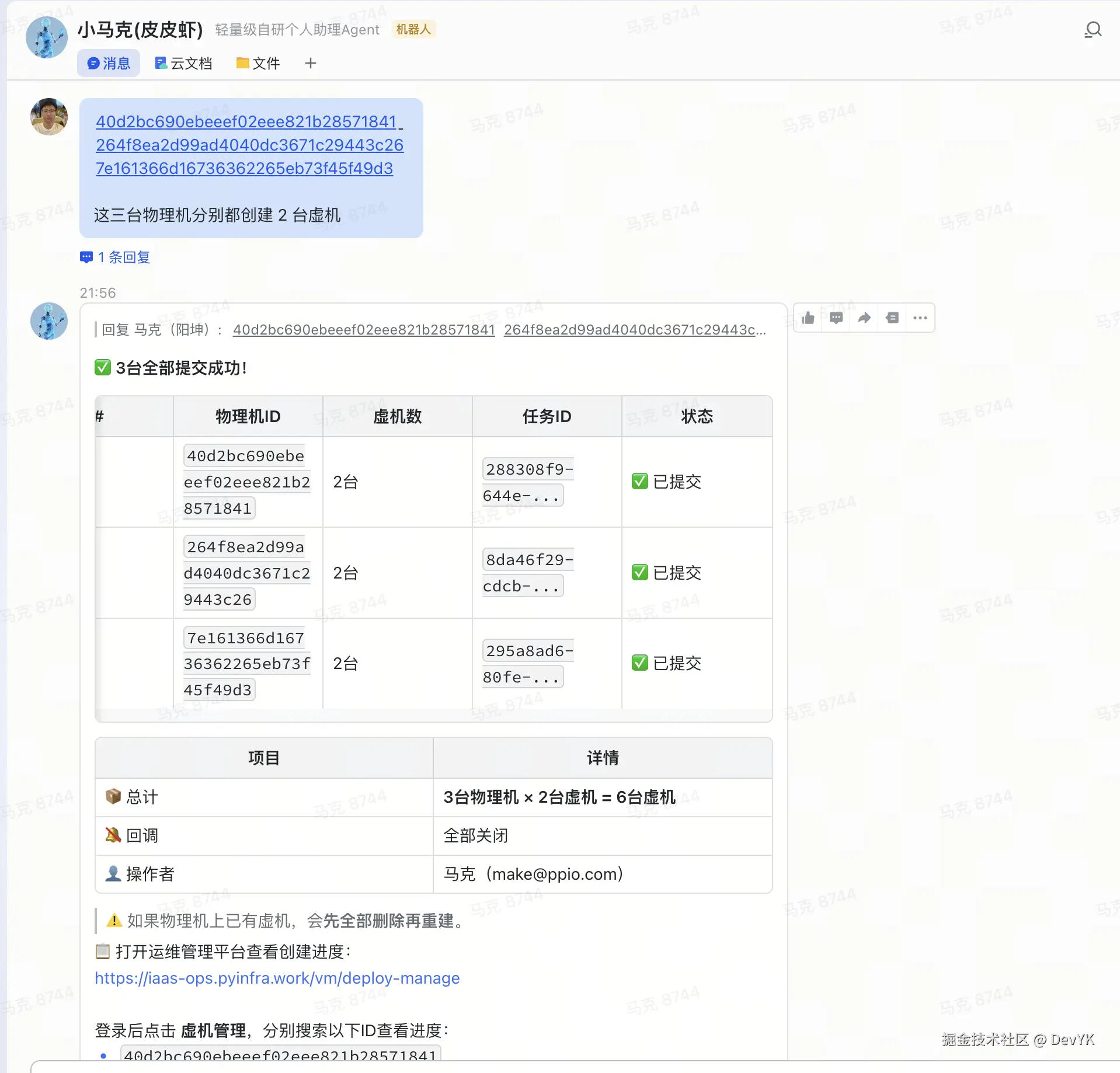Open the three-dots more actions menu
This screenshot has width=1120, height=1073.
(920, 318)
